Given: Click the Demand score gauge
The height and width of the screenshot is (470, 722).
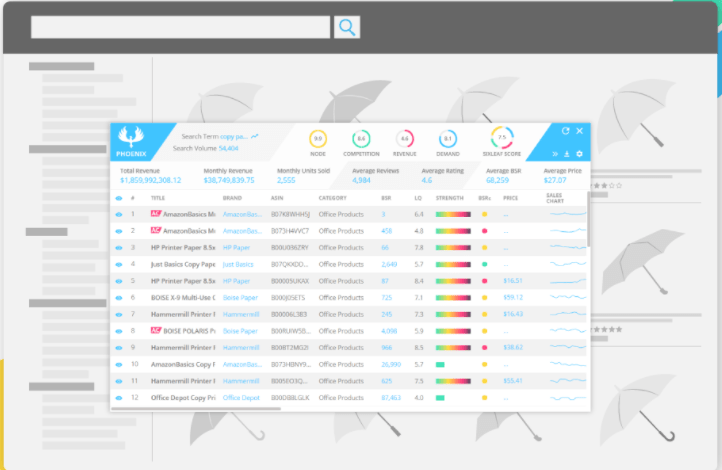Looking at the screenshot, I should [x=448, y=139].
